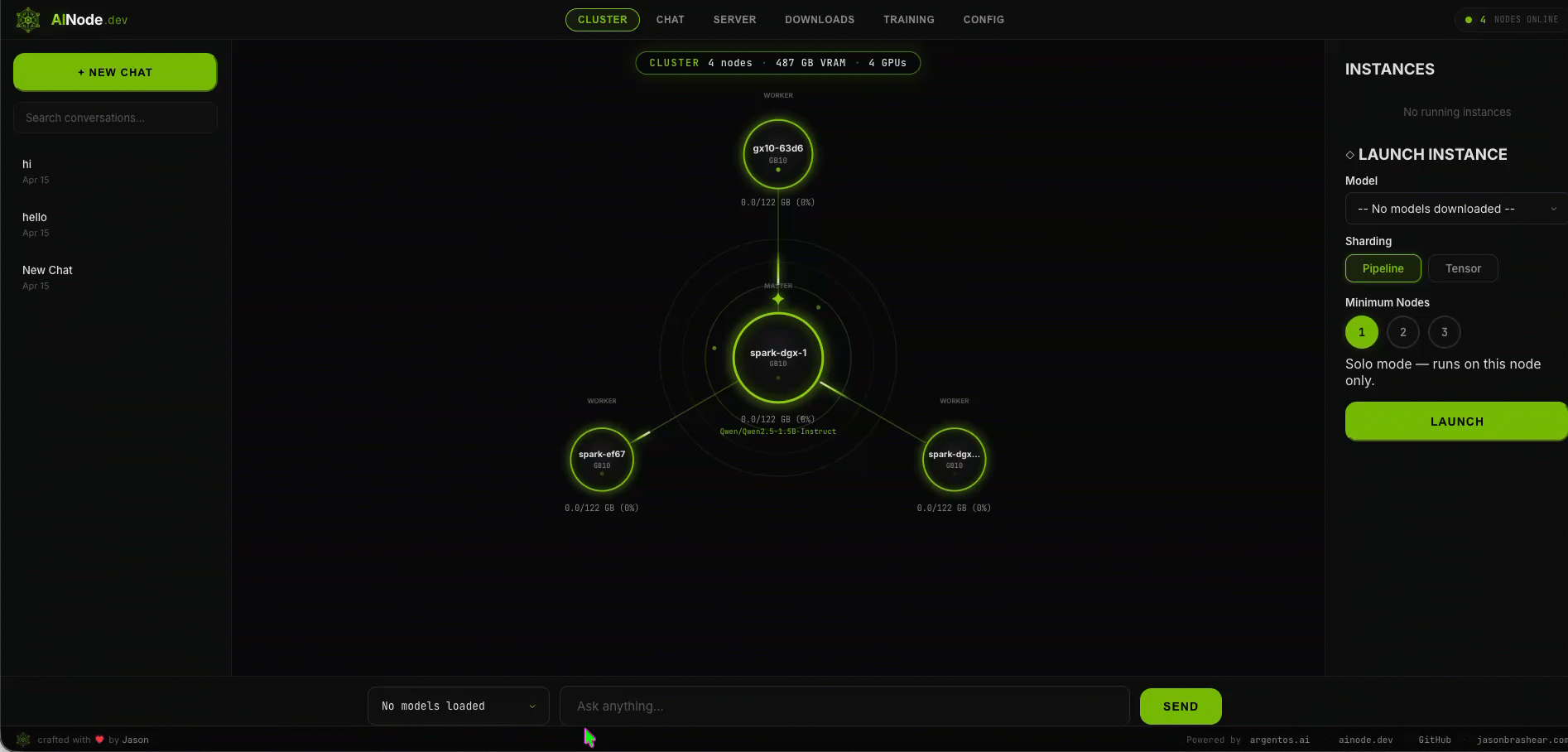The height and width of the screenshot is (752, 1568).
Task: Switch to the CONFIG tab
Action: coord(984,20)
